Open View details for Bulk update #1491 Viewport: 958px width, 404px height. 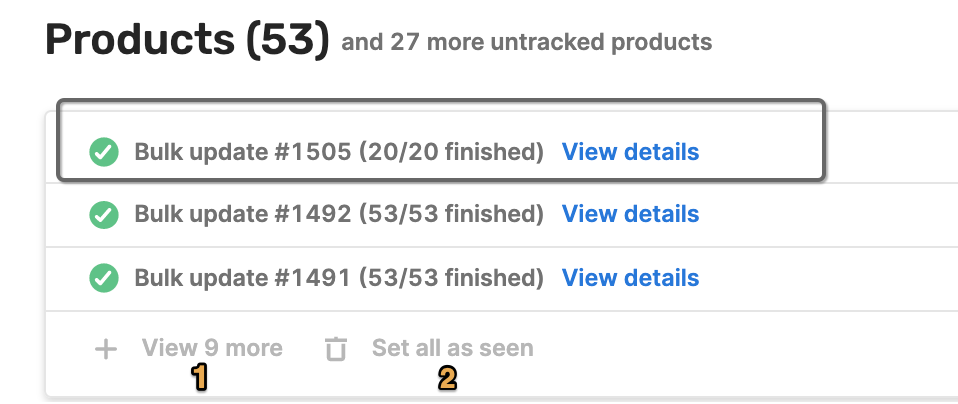[x=631, y=277]
